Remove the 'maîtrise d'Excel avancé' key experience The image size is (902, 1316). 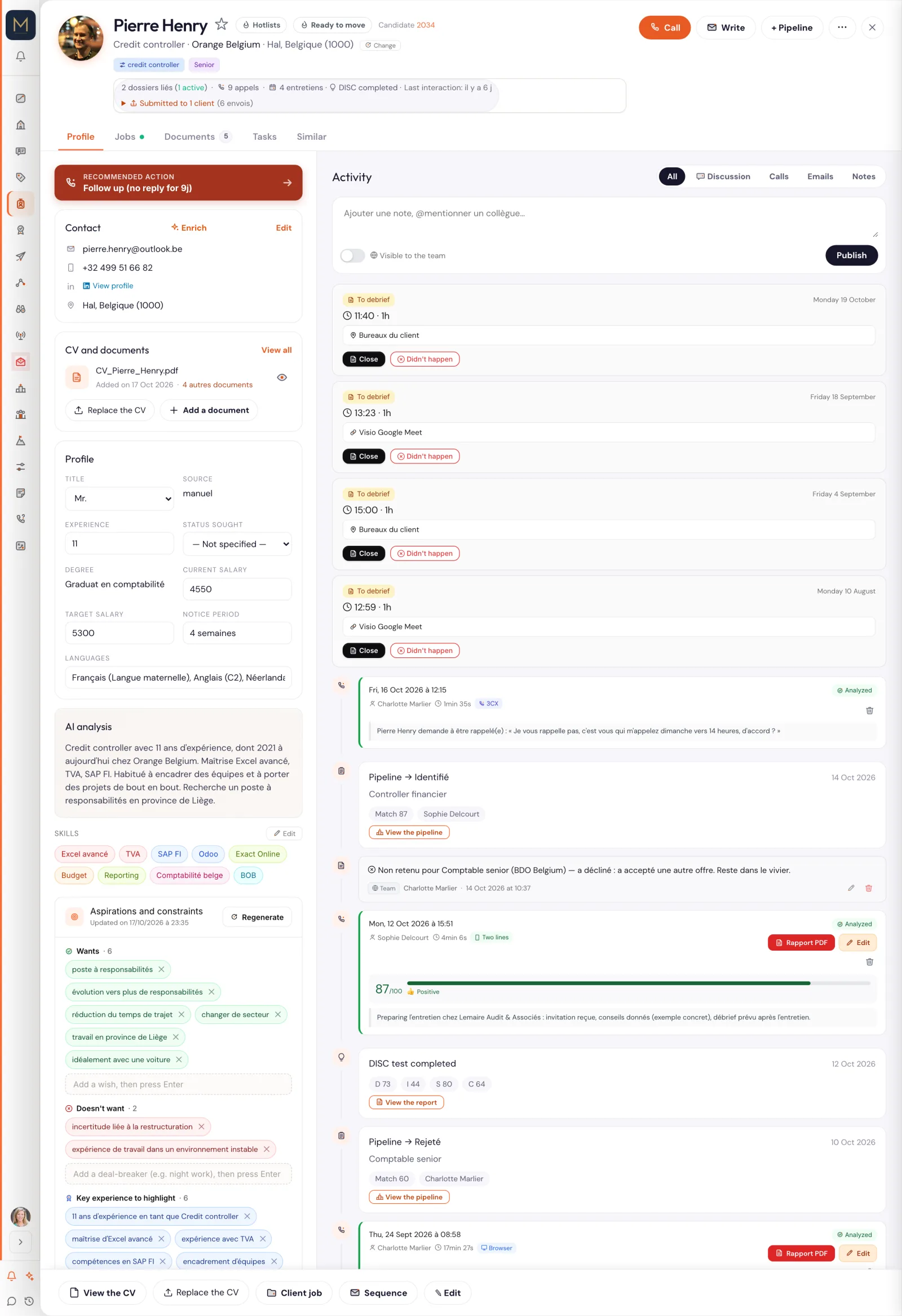coord(161,1238)
